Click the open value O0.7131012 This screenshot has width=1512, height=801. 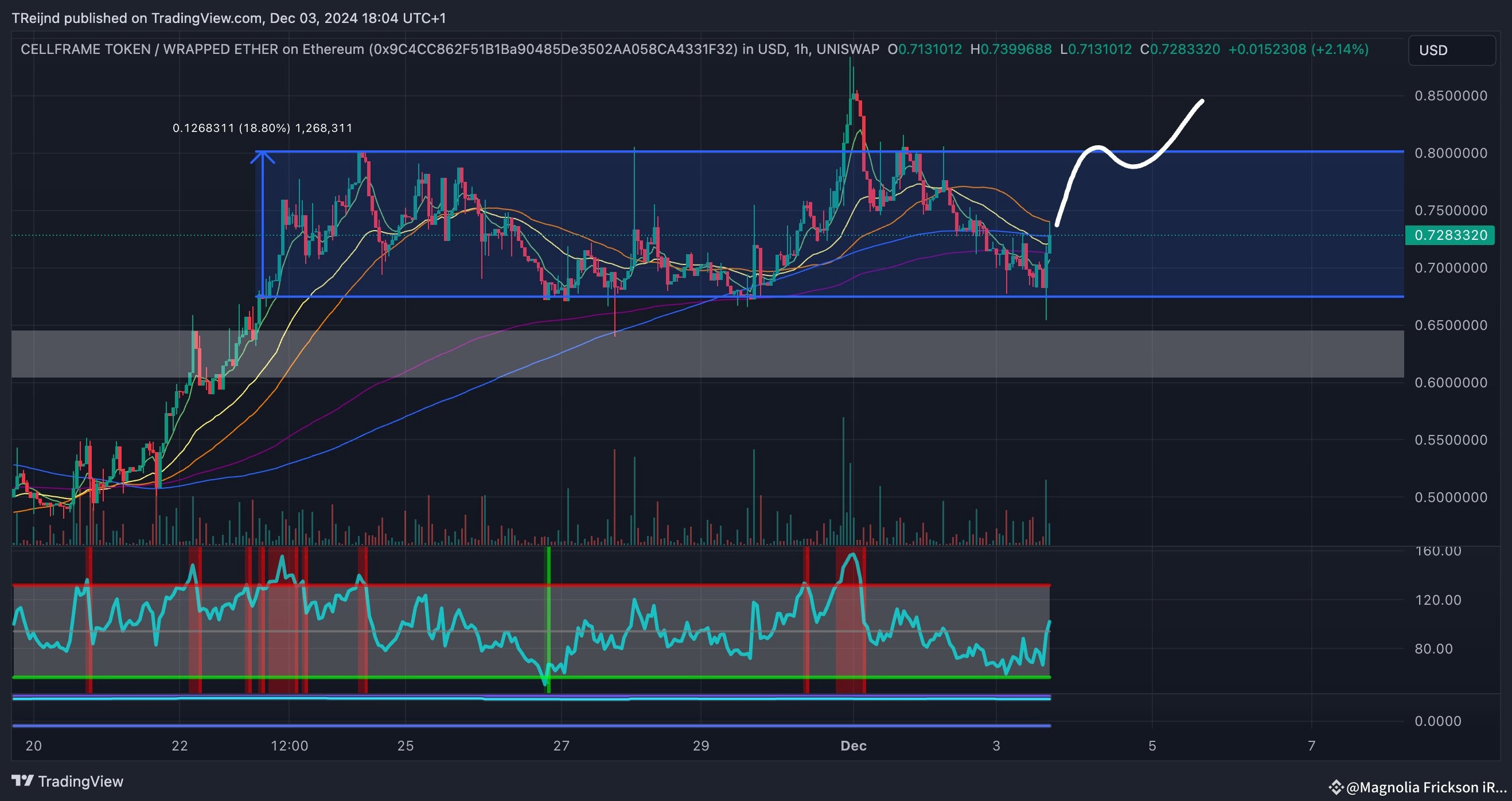click(925, 49)
